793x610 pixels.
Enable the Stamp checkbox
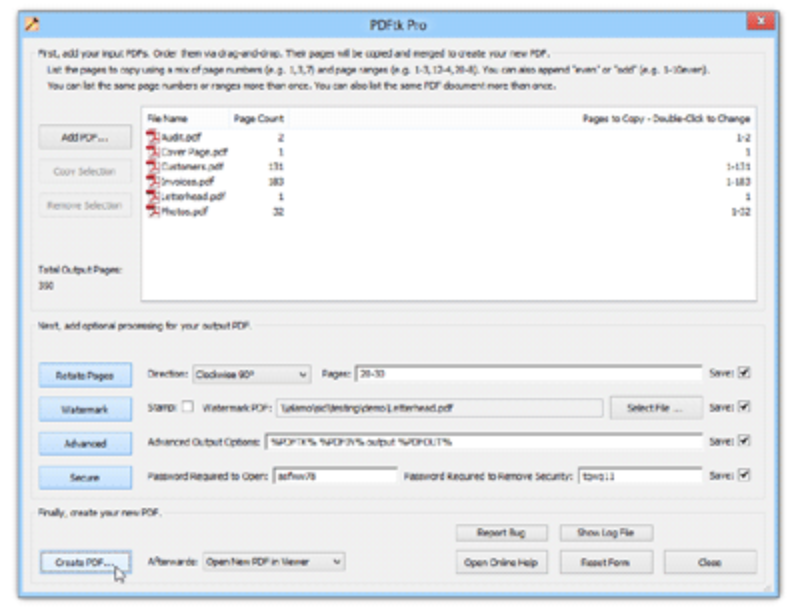click(188, 407)
